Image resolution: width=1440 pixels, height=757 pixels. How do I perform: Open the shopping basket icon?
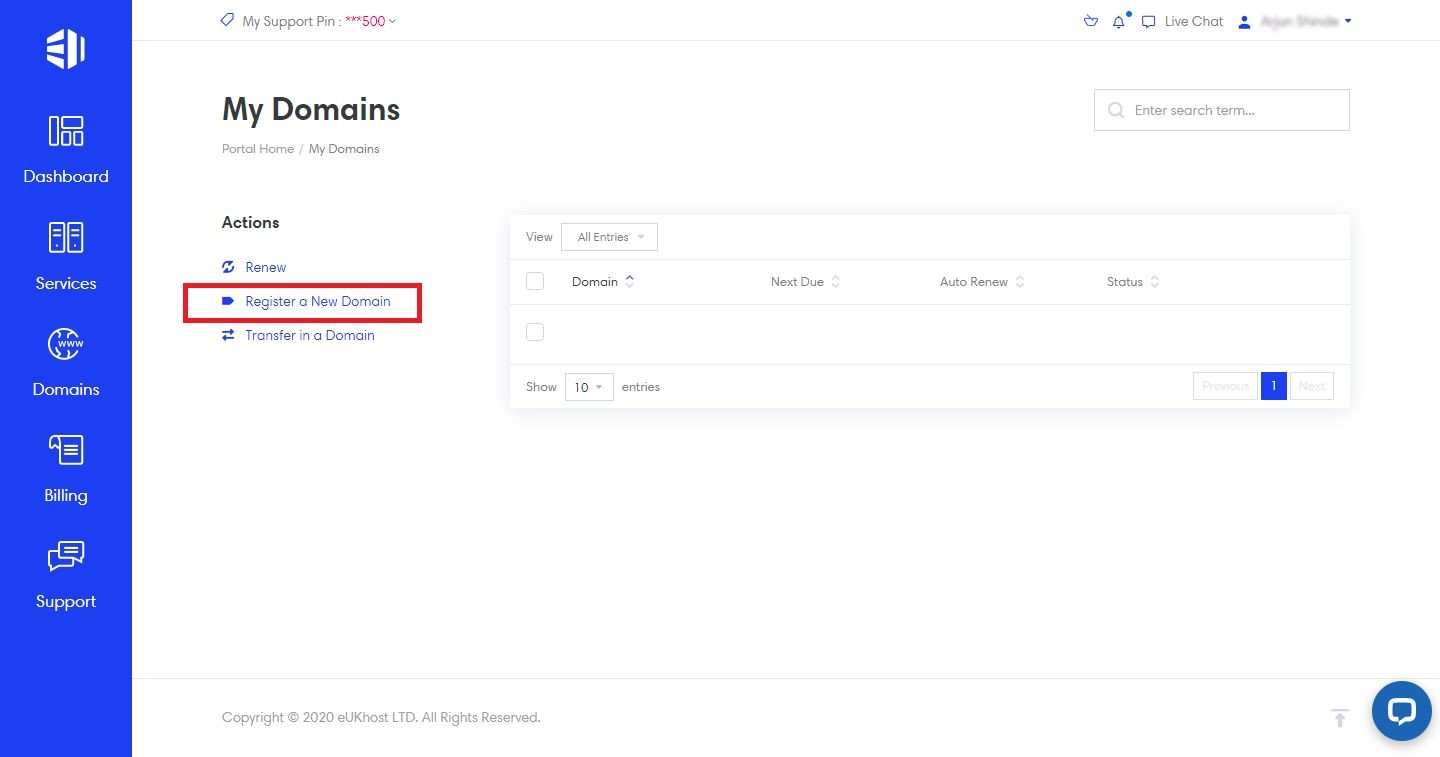pos(1090,21)
